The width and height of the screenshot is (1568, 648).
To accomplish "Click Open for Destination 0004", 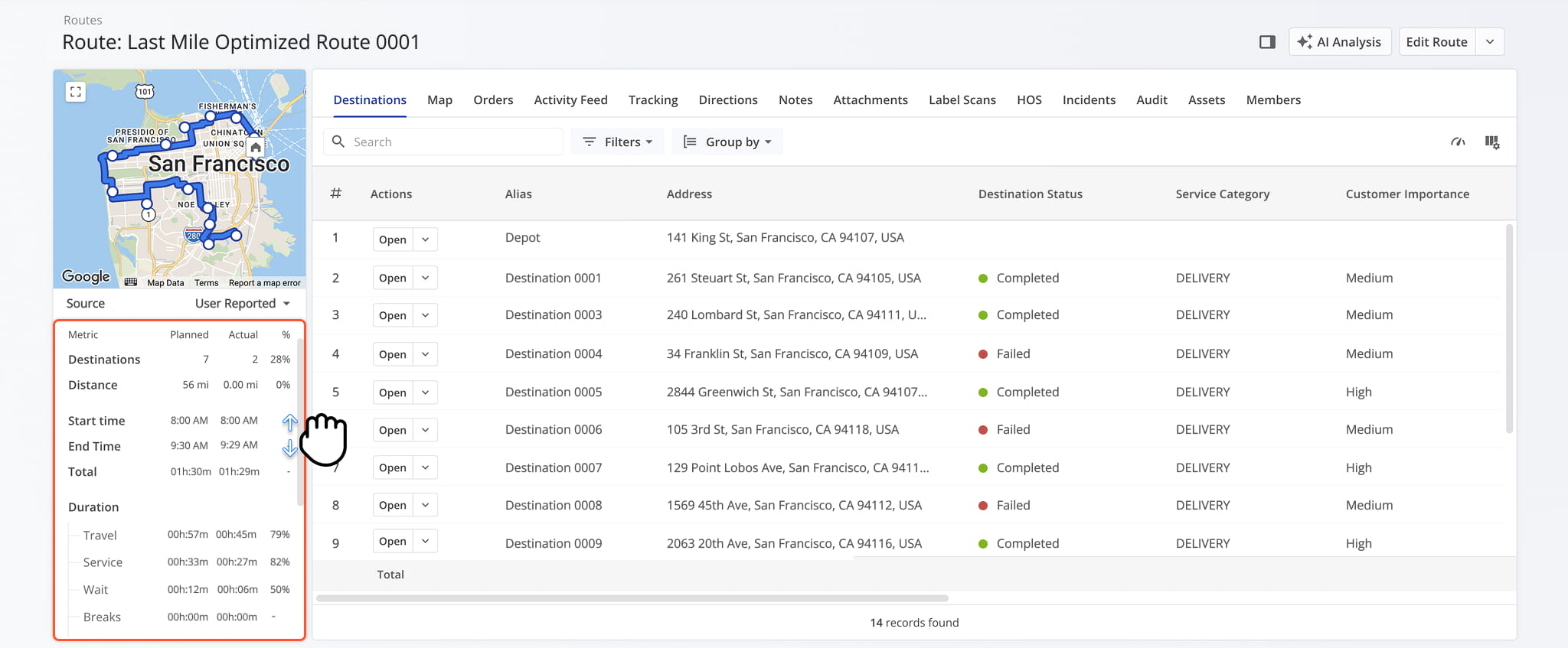I will 393,354.
